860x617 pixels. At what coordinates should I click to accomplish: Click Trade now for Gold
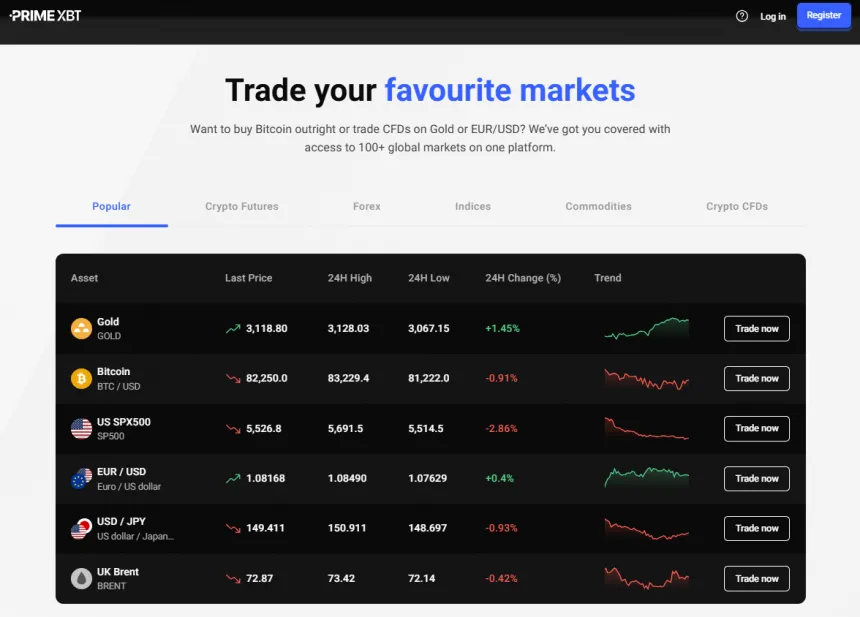tap(757, 329)
